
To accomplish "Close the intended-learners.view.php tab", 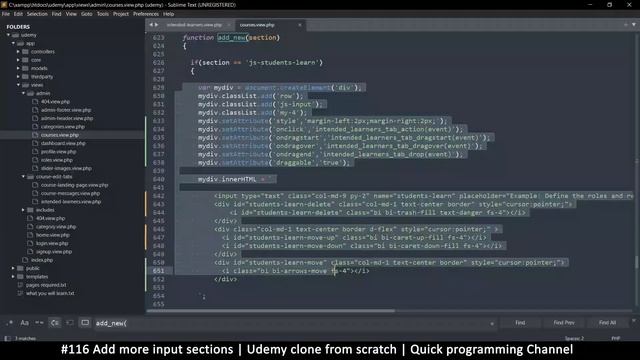I will [x=229, y=25].
